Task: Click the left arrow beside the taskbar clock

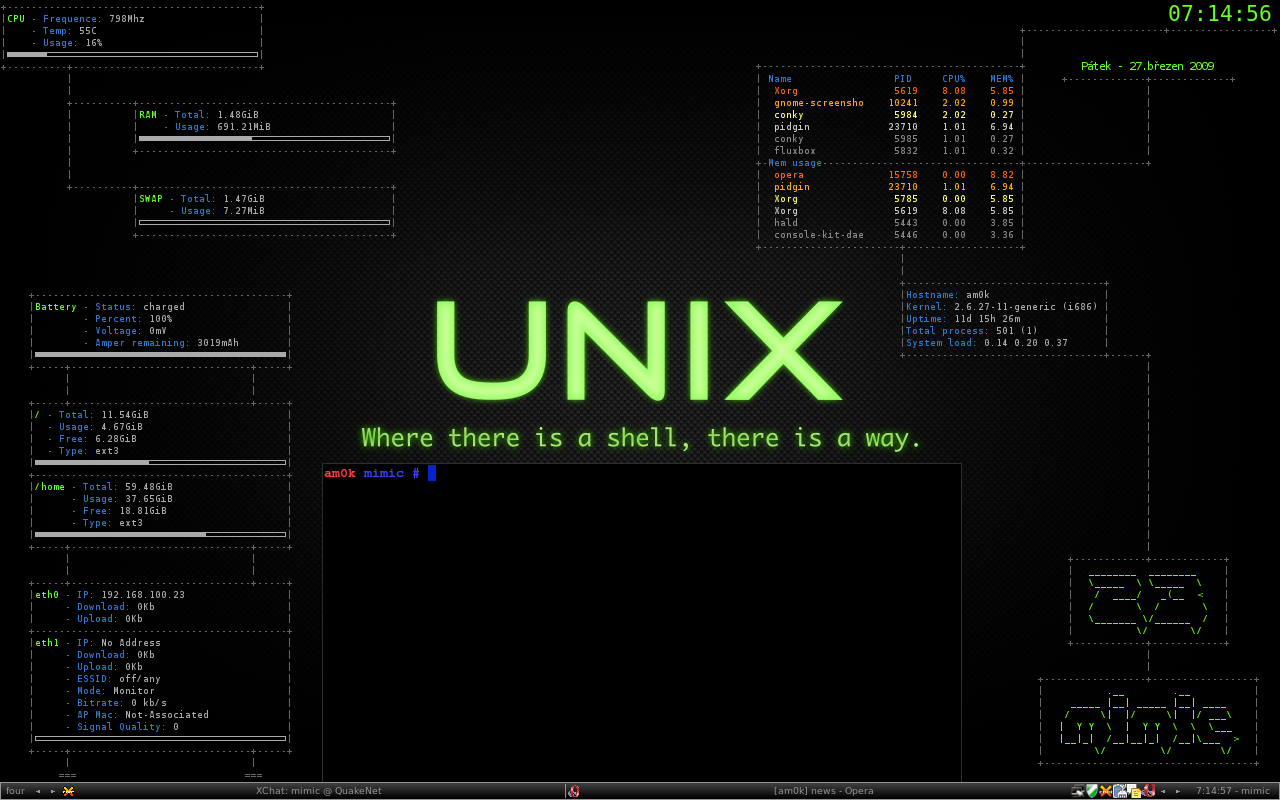Action: tap(1163, 791)
